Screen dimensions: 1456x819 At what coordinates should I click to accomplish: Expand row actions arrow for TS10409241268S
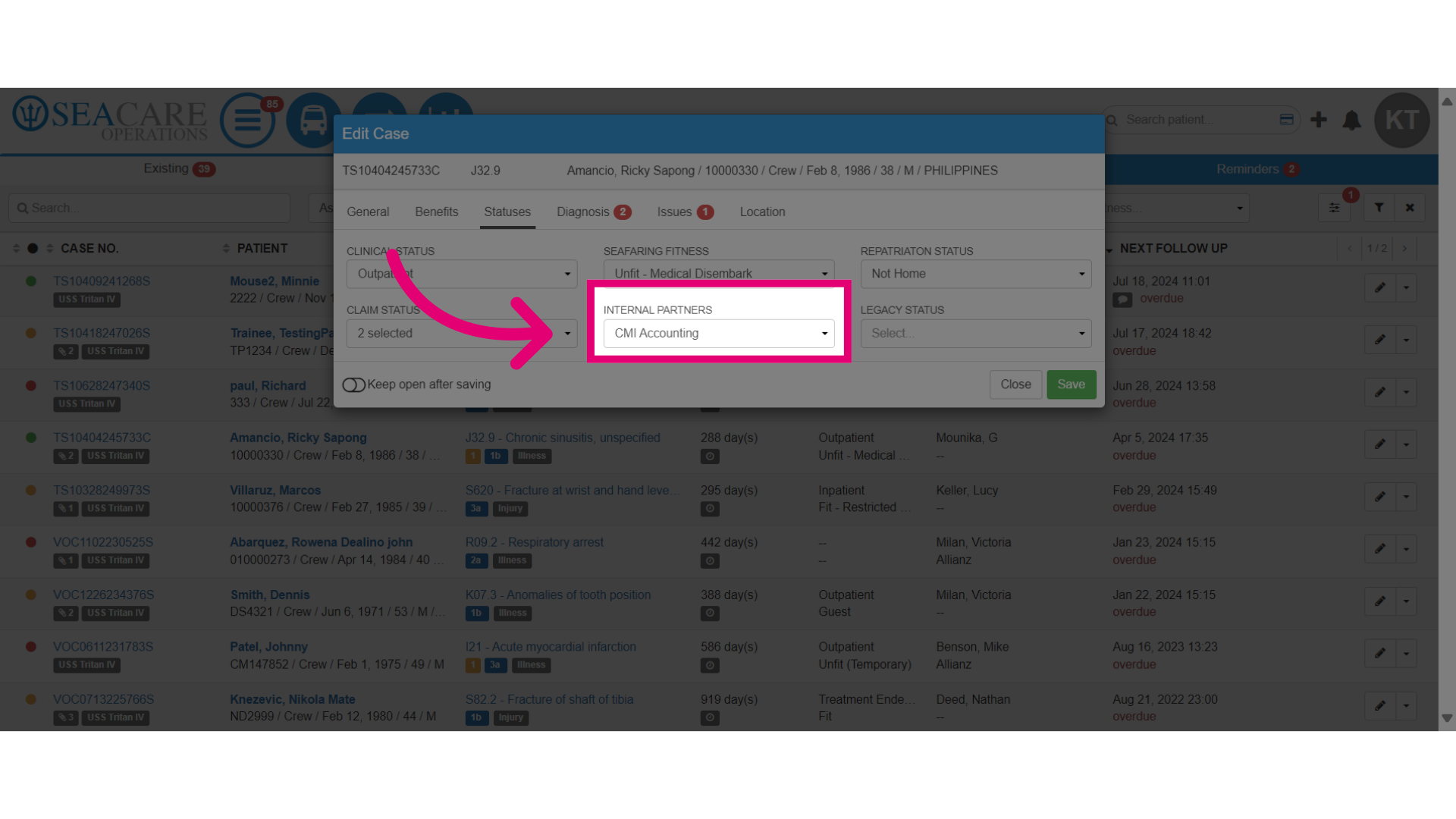point(1407,287)
